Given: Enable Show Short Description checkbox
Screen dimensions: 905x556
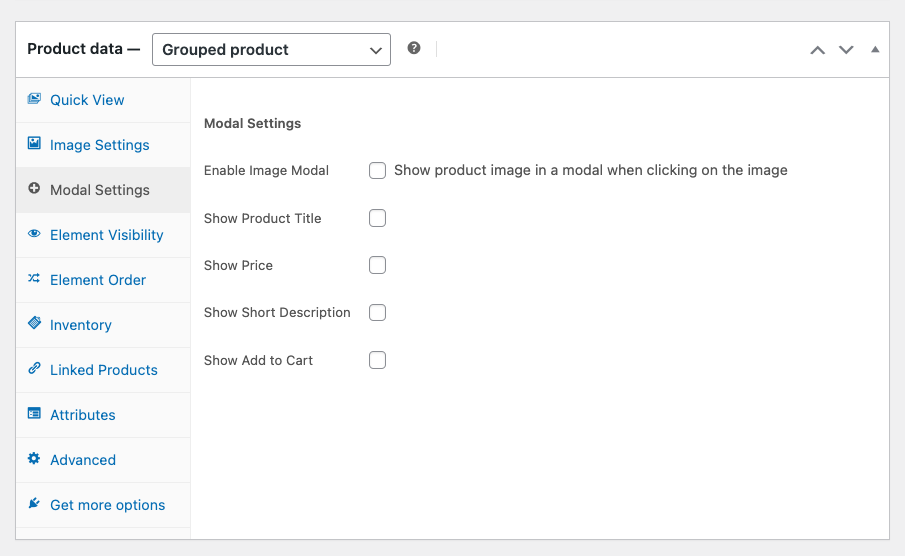Looking at the screenshot, I should click(377, 313).
